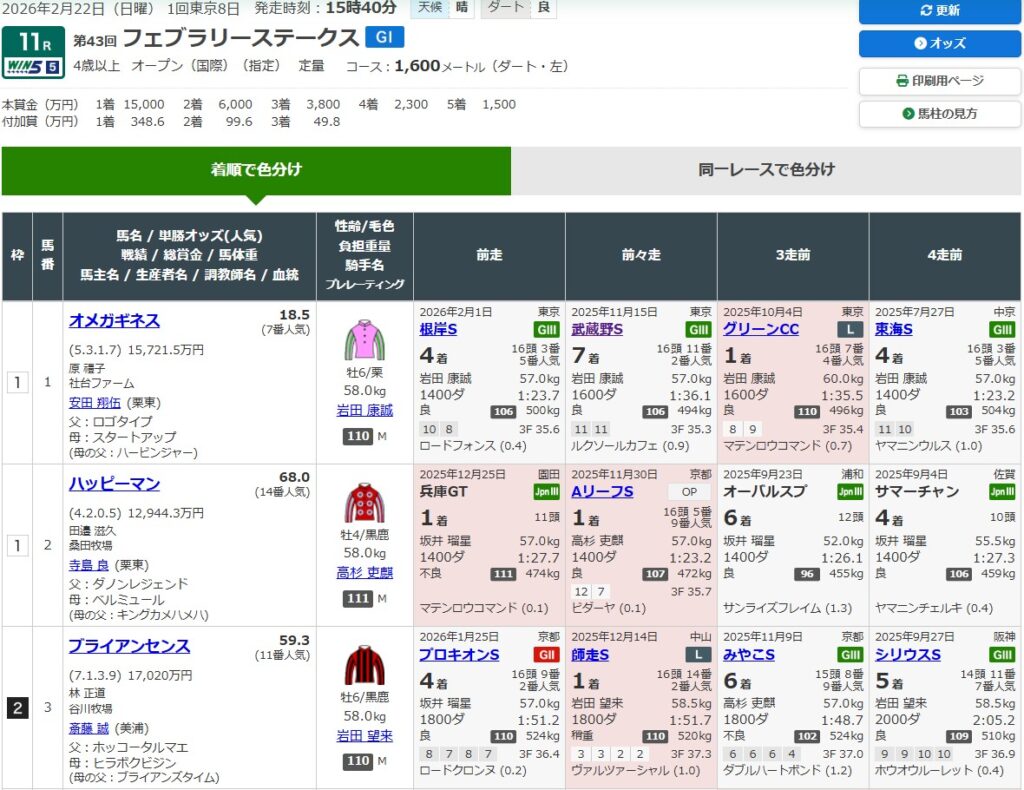1024x790 pixels.
Task: Open the horse link ハッピーマン
Action: pos(114,484)
